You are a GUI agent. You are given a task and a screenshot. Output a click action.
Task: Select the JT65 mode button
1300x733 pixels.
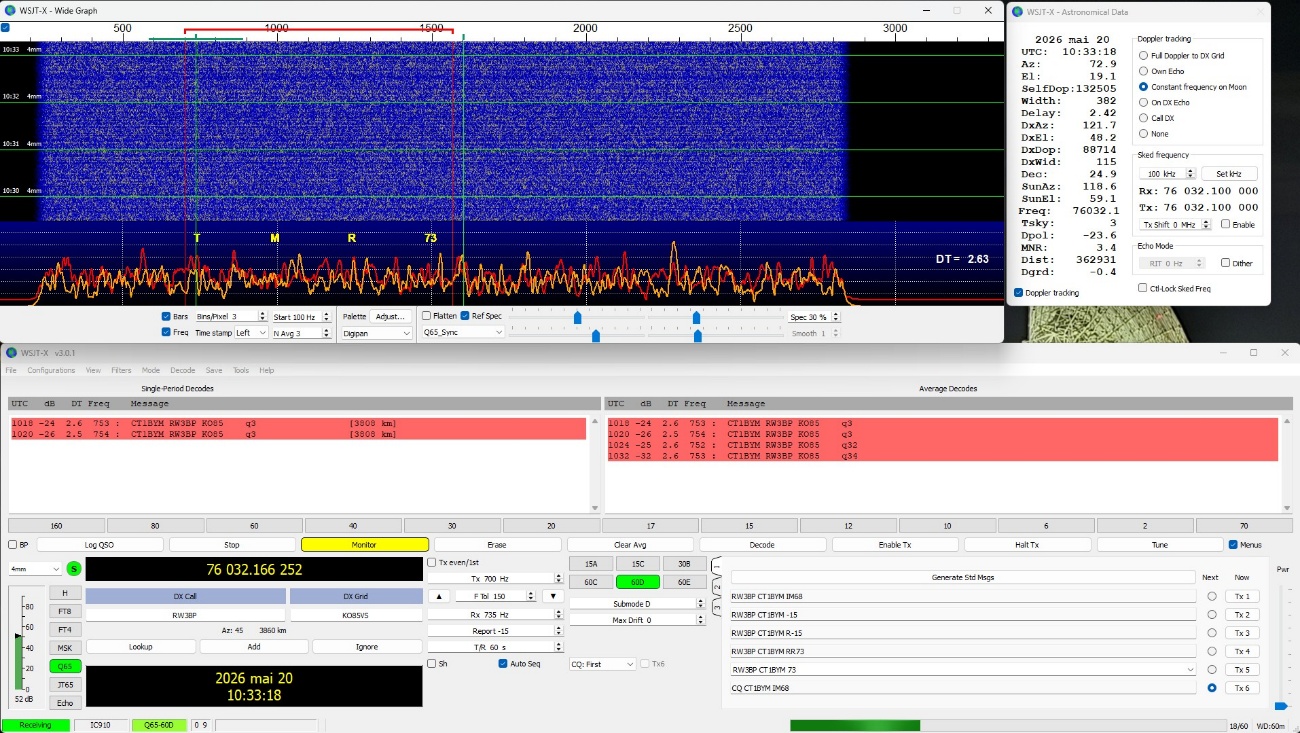(65, 684)
